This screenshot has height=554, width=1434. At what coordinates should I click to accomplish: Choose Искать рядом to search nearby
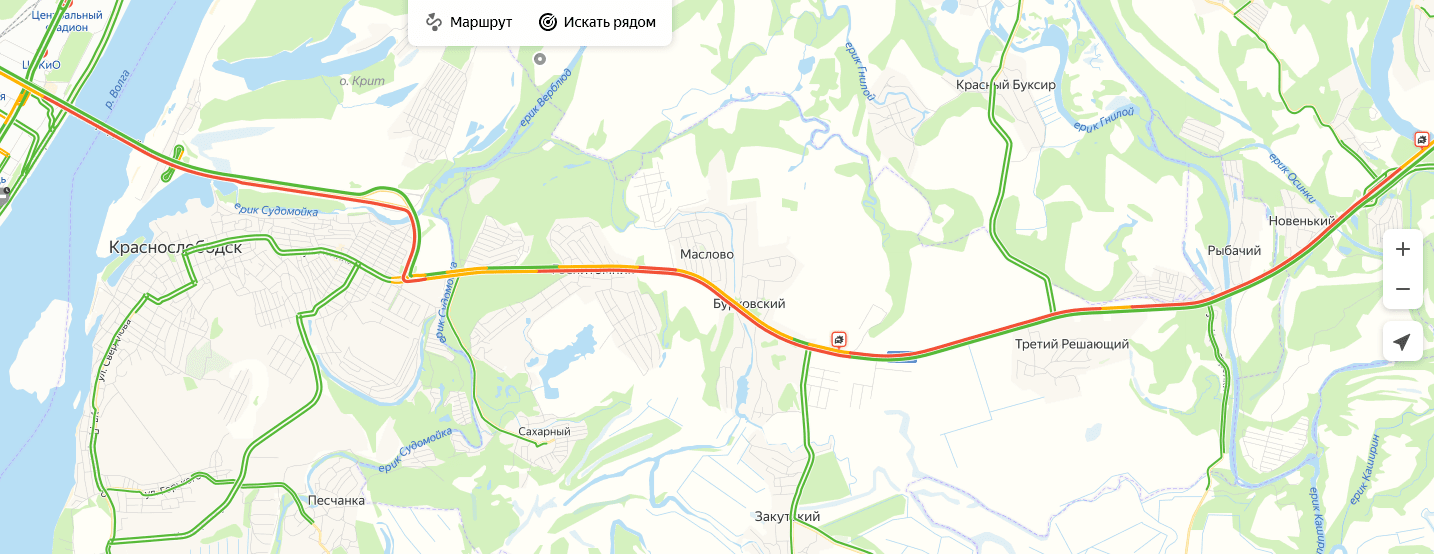pos(598,22)
